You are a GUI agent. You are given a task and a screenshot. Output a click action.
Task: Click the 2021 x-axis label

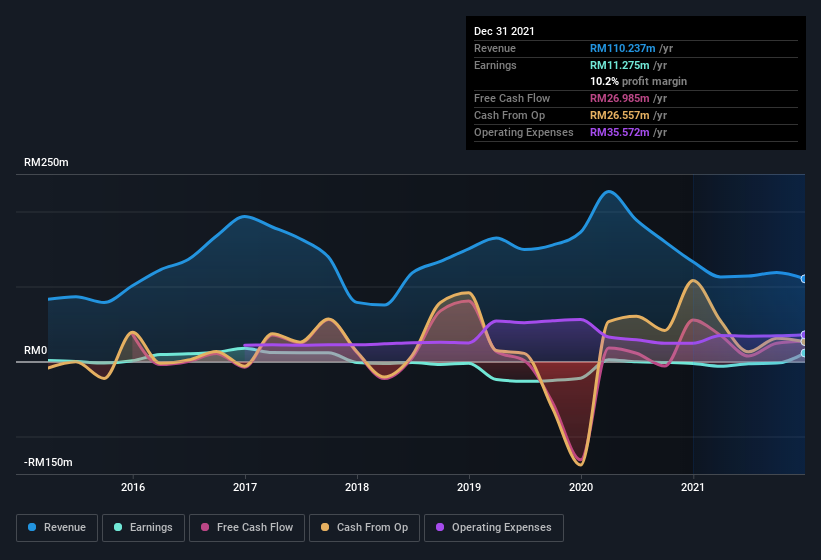[x=693, y=487]
